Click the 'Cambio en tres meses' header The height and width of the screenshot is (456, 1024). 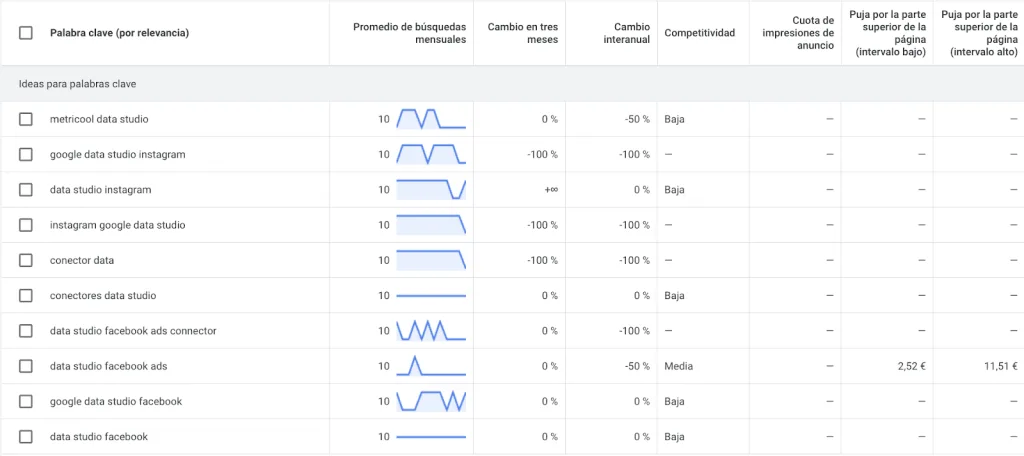click(x=522, y=33)
